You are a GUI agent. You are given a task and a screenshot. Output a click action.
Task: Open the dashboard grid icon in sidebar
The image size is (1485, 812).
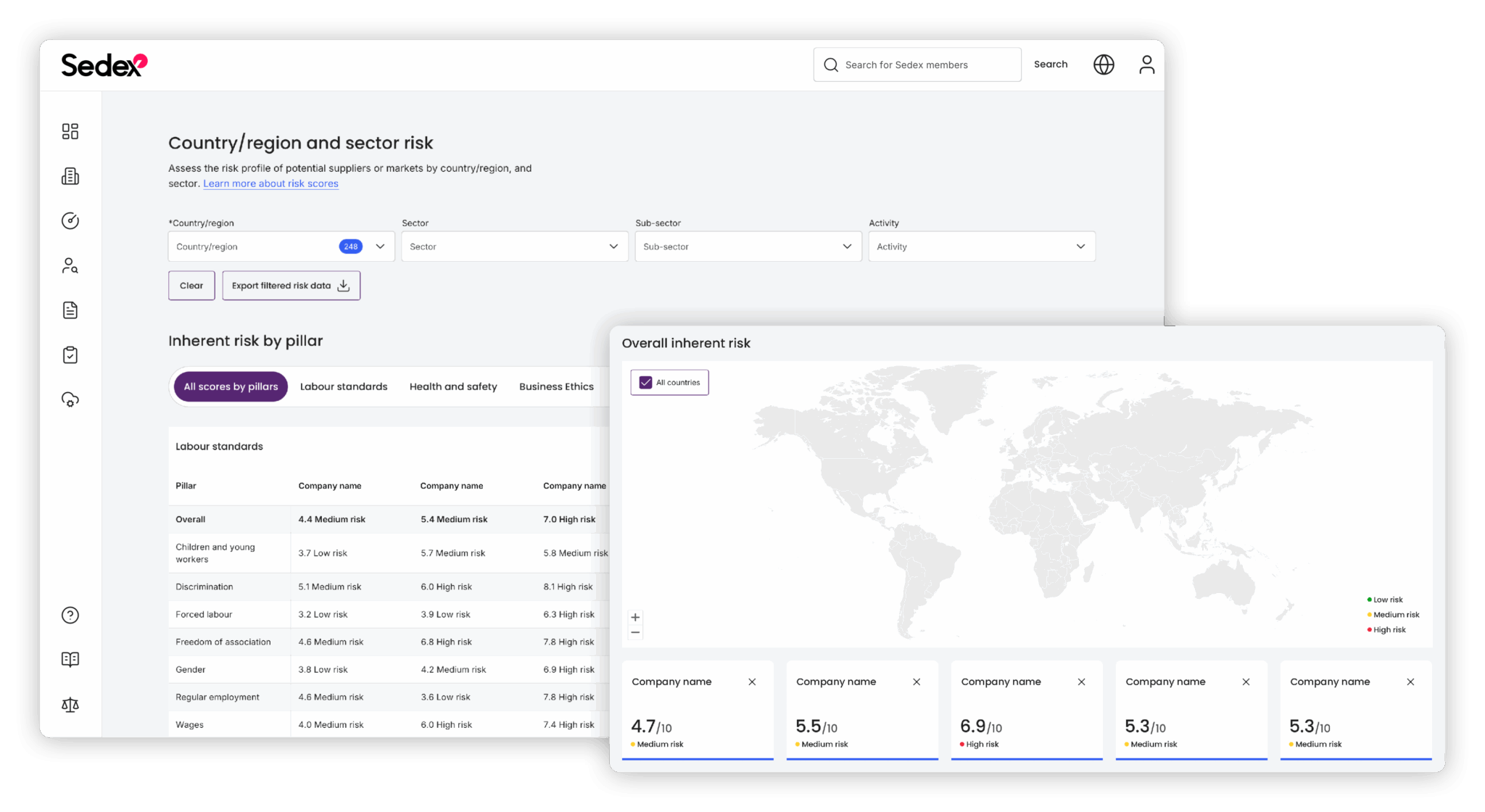(x=70, y=131)
